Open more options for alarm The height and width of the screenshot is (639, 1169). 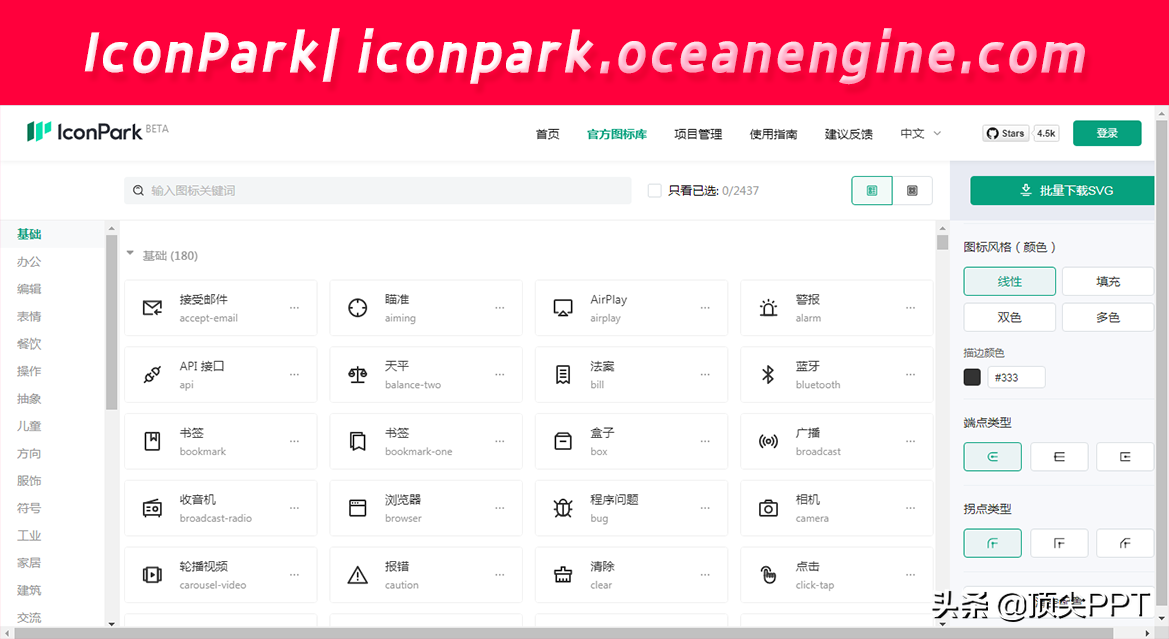910,308
